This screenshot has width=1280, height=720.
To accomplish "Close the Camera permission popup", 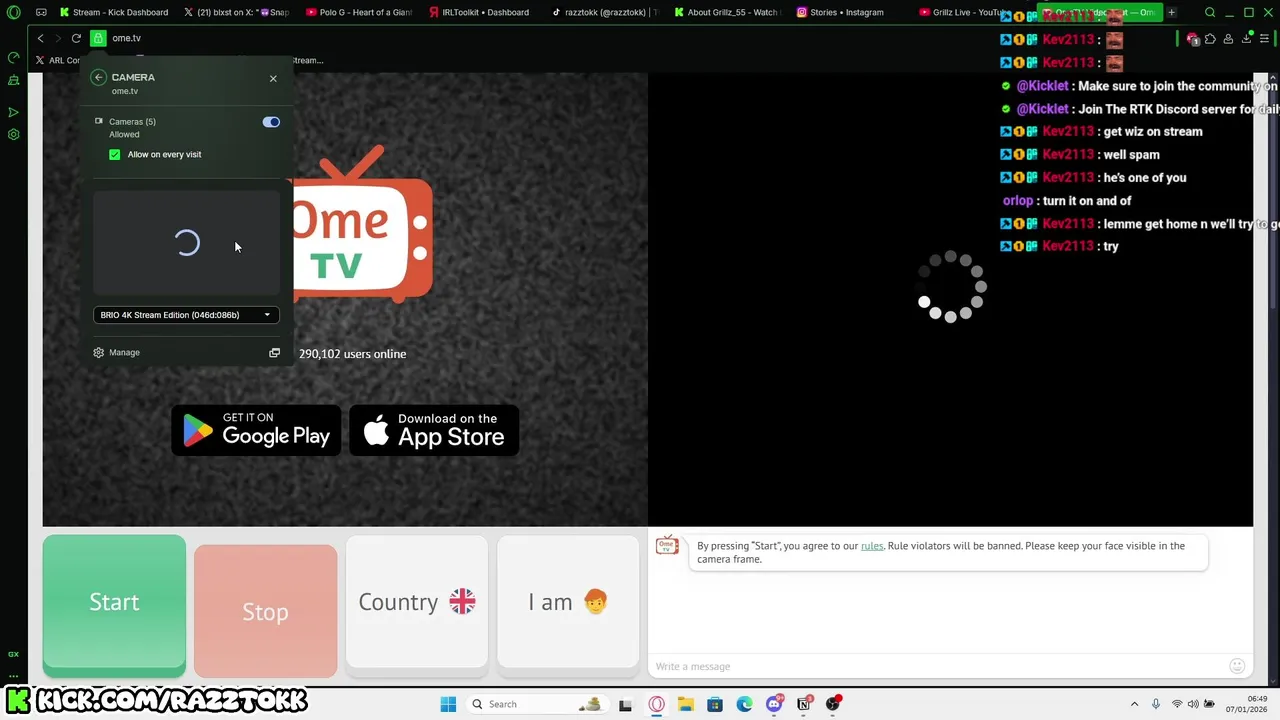I will point(273,78).
